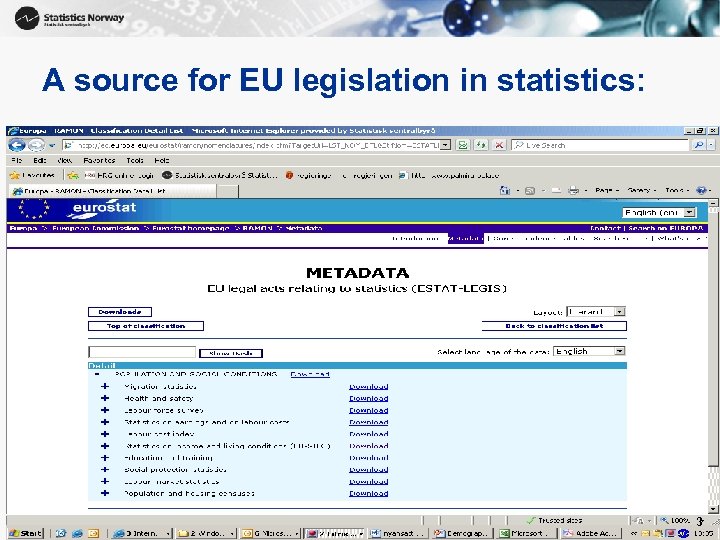Screen dimensions: 720x540
Task: Collapse Population and Social Conditions section
Action: tap(96, 374)
